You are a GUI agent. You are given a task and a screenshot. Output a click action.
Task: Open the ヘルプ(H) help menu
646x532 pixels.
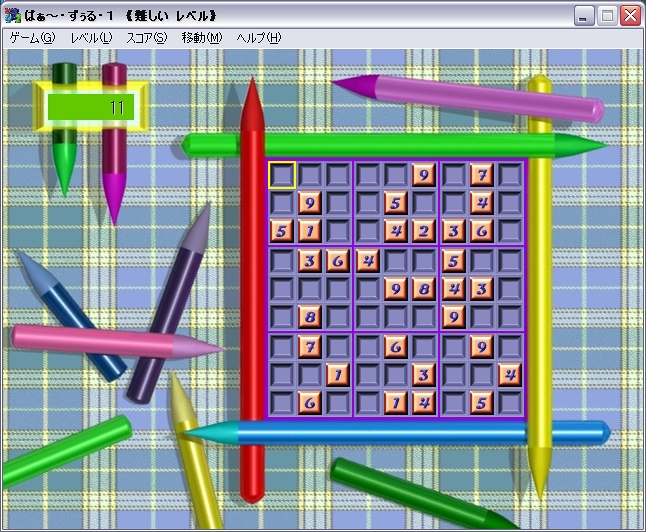pos(258,38)
